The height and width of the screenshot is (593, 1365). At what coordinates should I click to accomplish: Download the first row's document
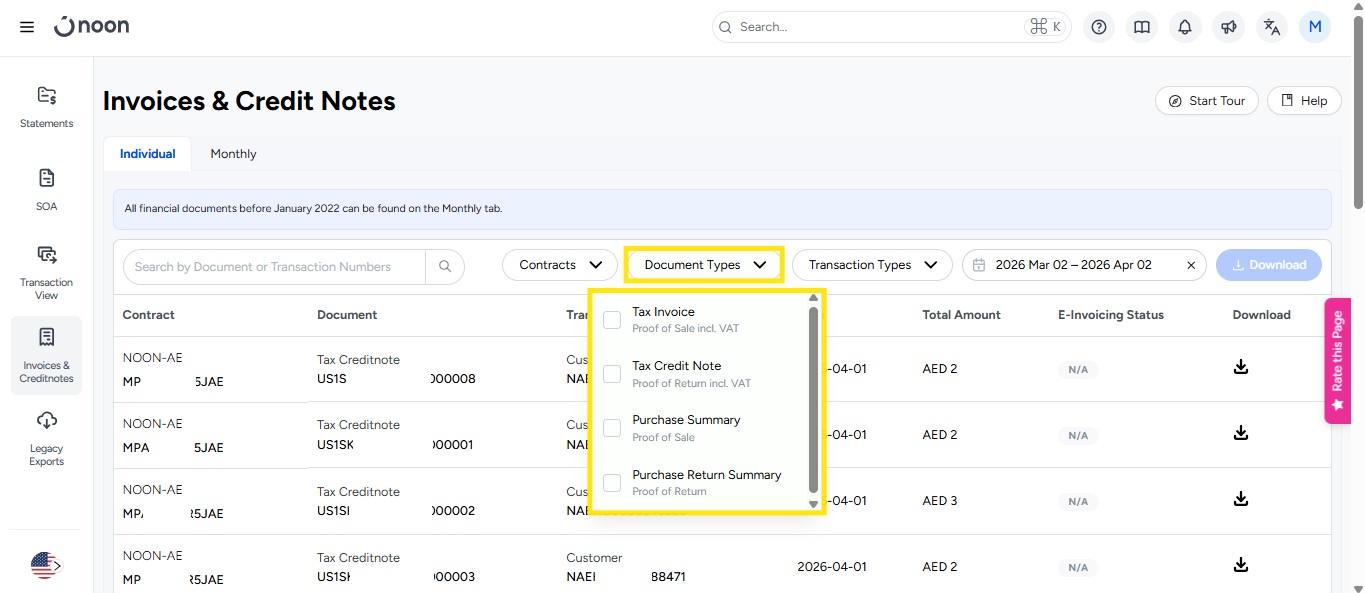[1240, 367]
